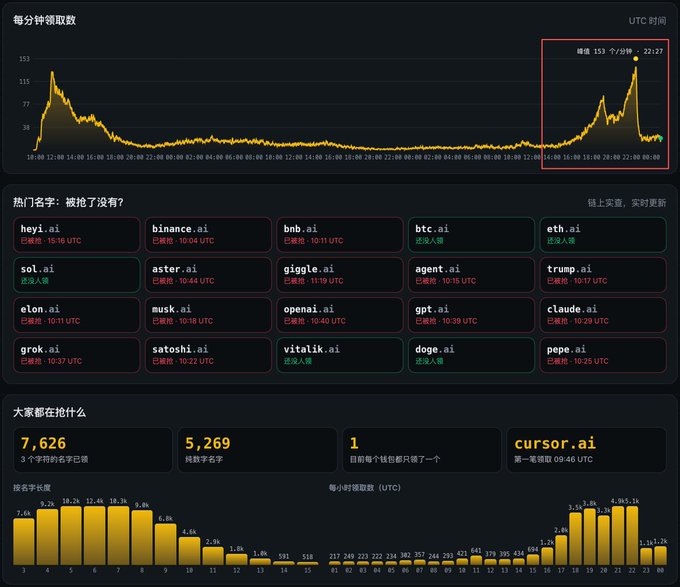Click the 12.4k bar for length 6
Screen dimensions: 680x587
pos(95,535)
